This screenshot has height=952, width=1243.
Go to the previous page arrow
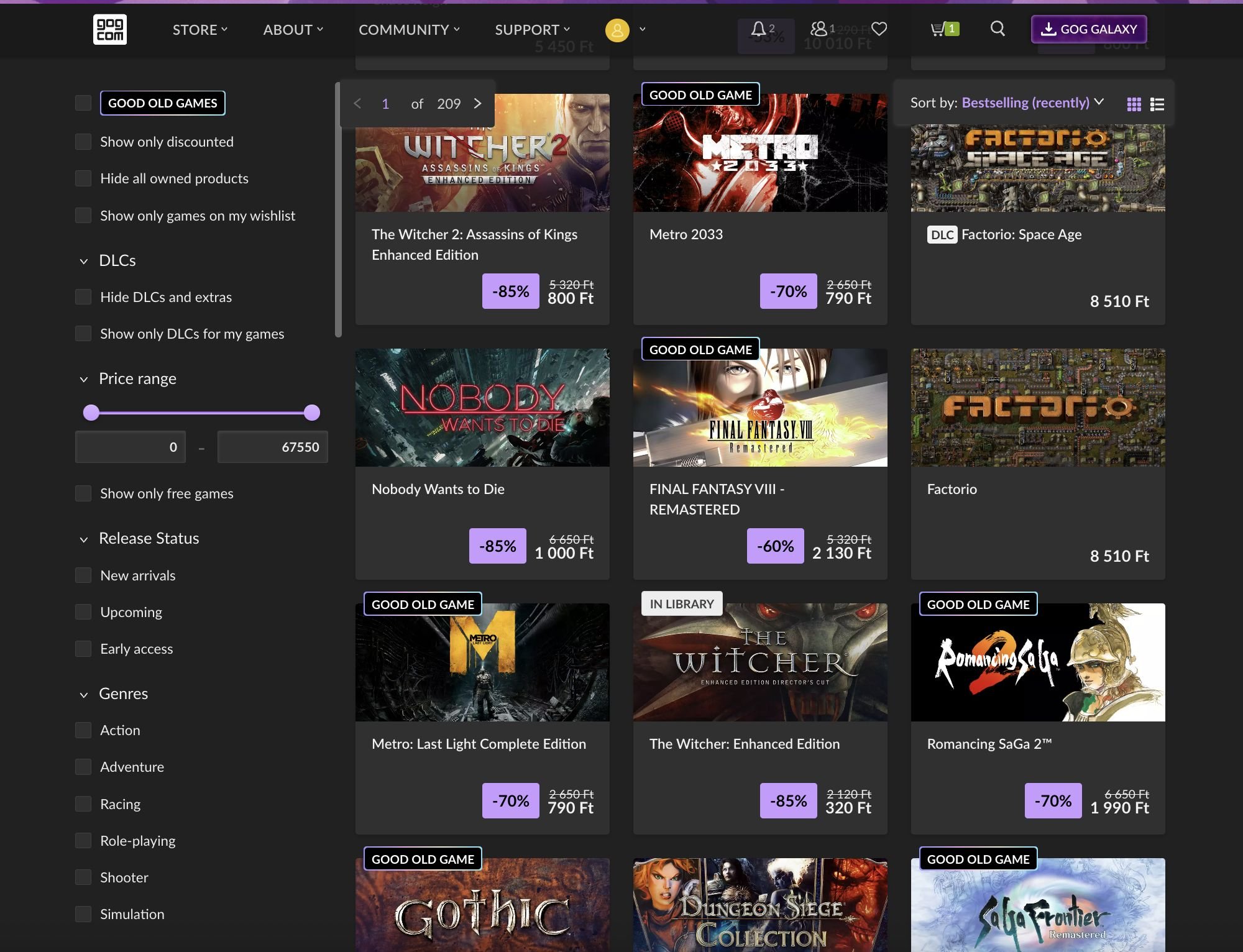click(x=357, y=104)
